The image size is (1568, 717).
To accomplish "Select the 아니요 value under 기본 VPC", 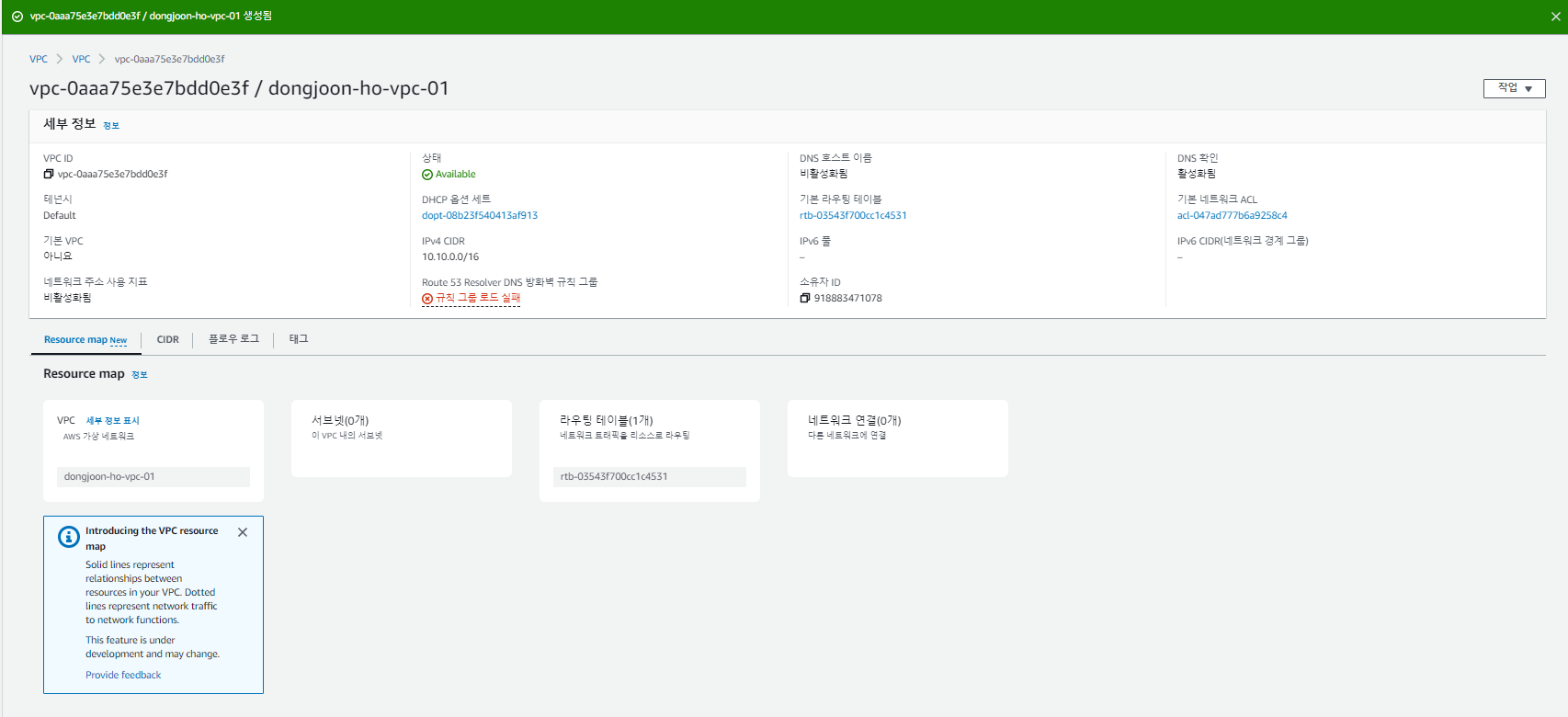I will [57, 256].
